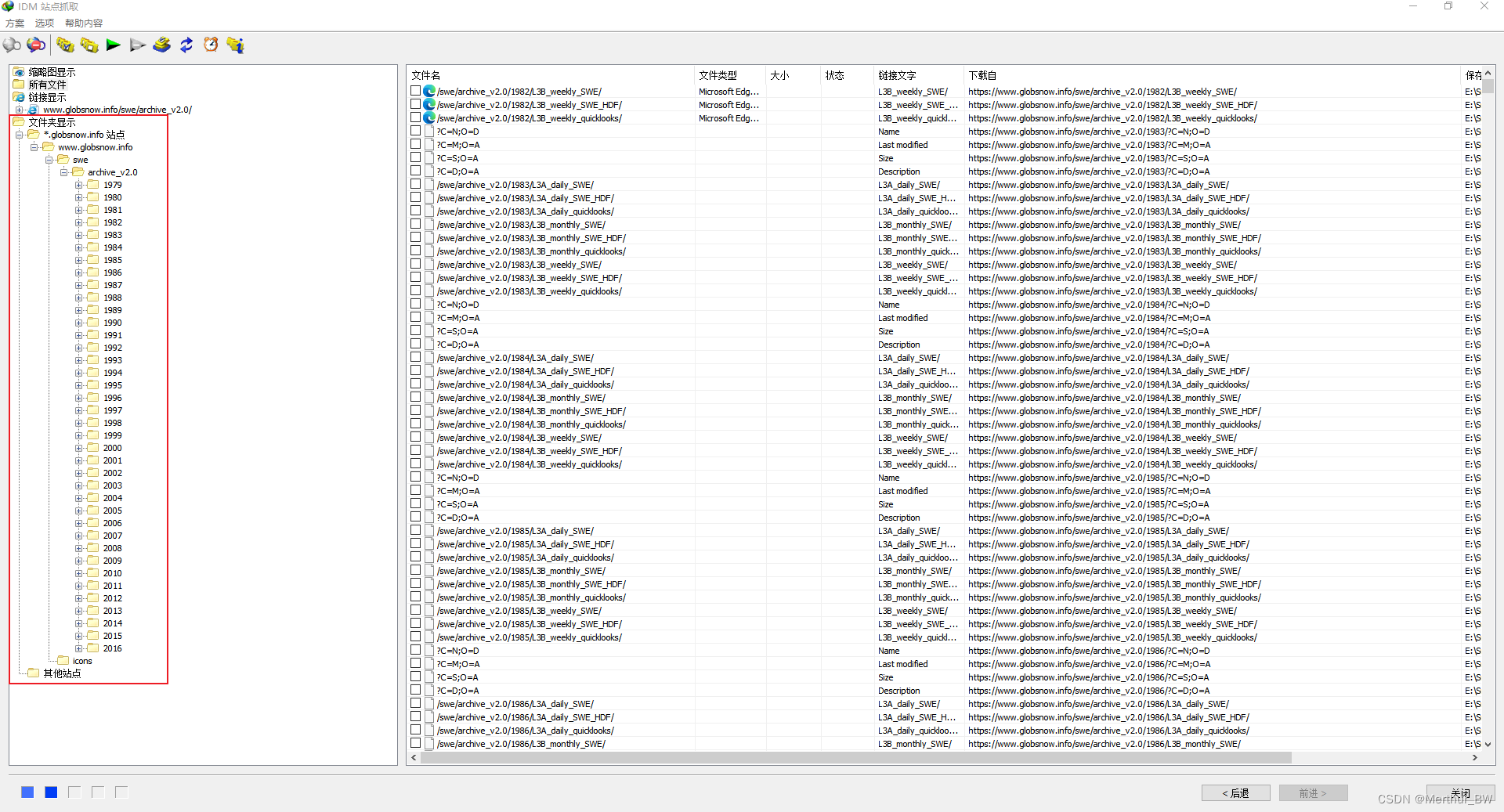Screen dimensions: 1504x812
Task: Expand the www.globsnow.info/swe/archive_v2.0/ link node
Action: point(19,110)
